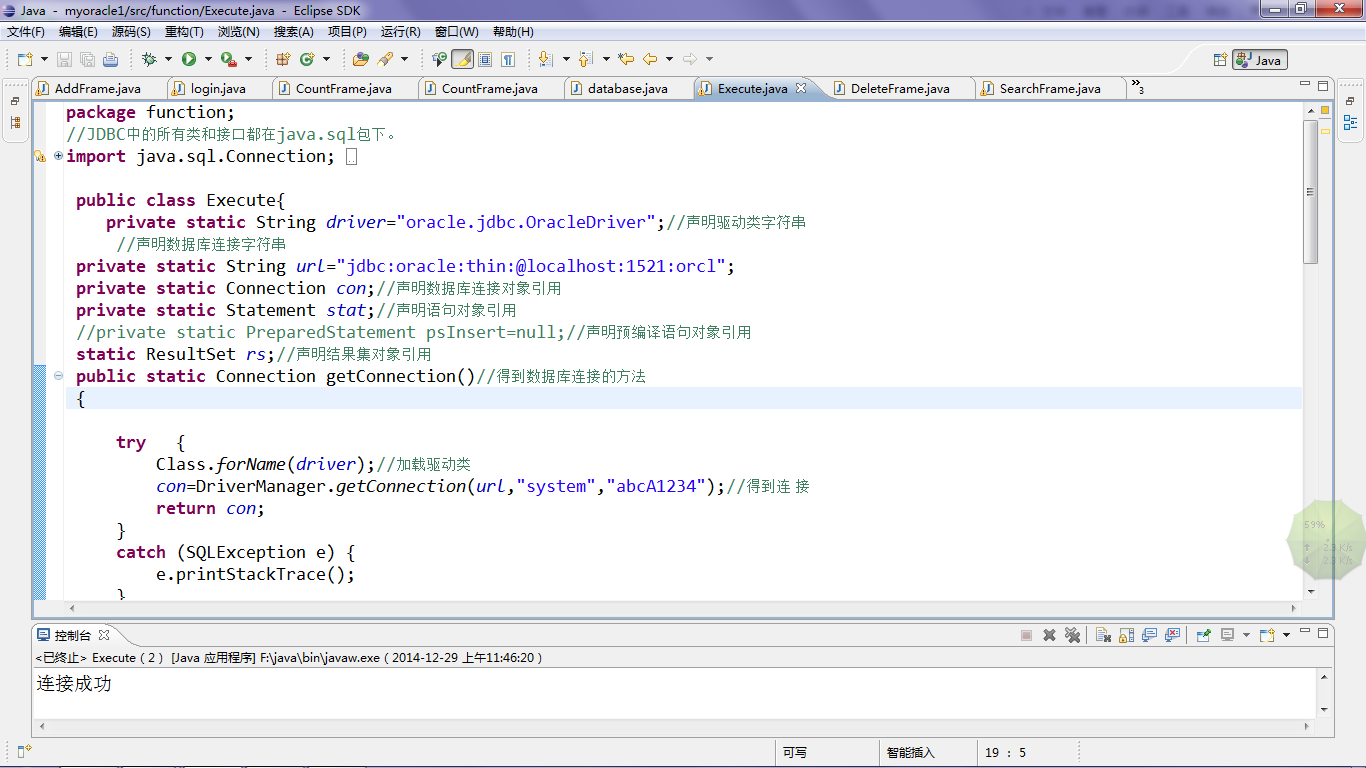Image resolution: width=1366 pixels, height=768 pixels.
Task: Click the New Java Class icon
Action: click(307, 59)
